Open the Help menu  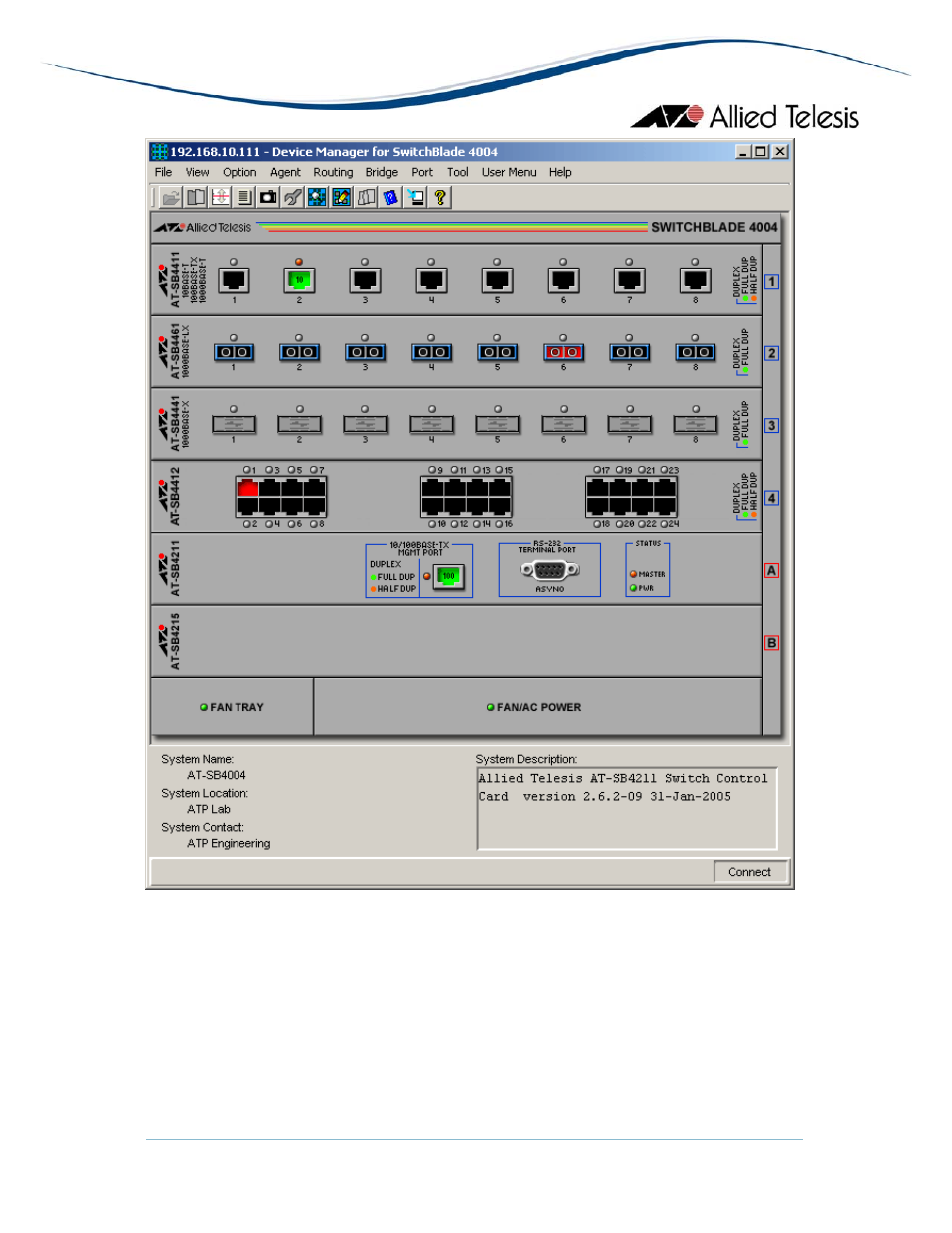click(x=560, y=173)
